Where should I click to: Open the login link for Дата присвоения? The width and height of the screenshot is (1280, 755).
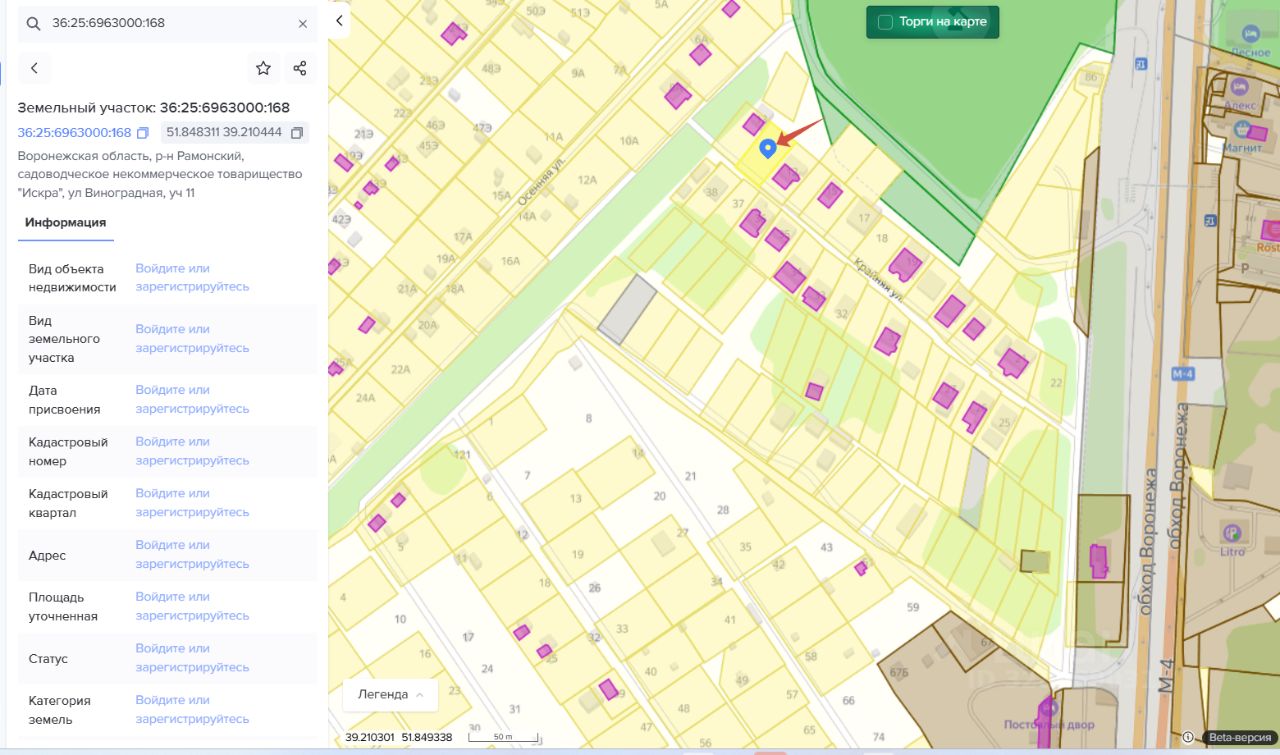coord(192,400)
